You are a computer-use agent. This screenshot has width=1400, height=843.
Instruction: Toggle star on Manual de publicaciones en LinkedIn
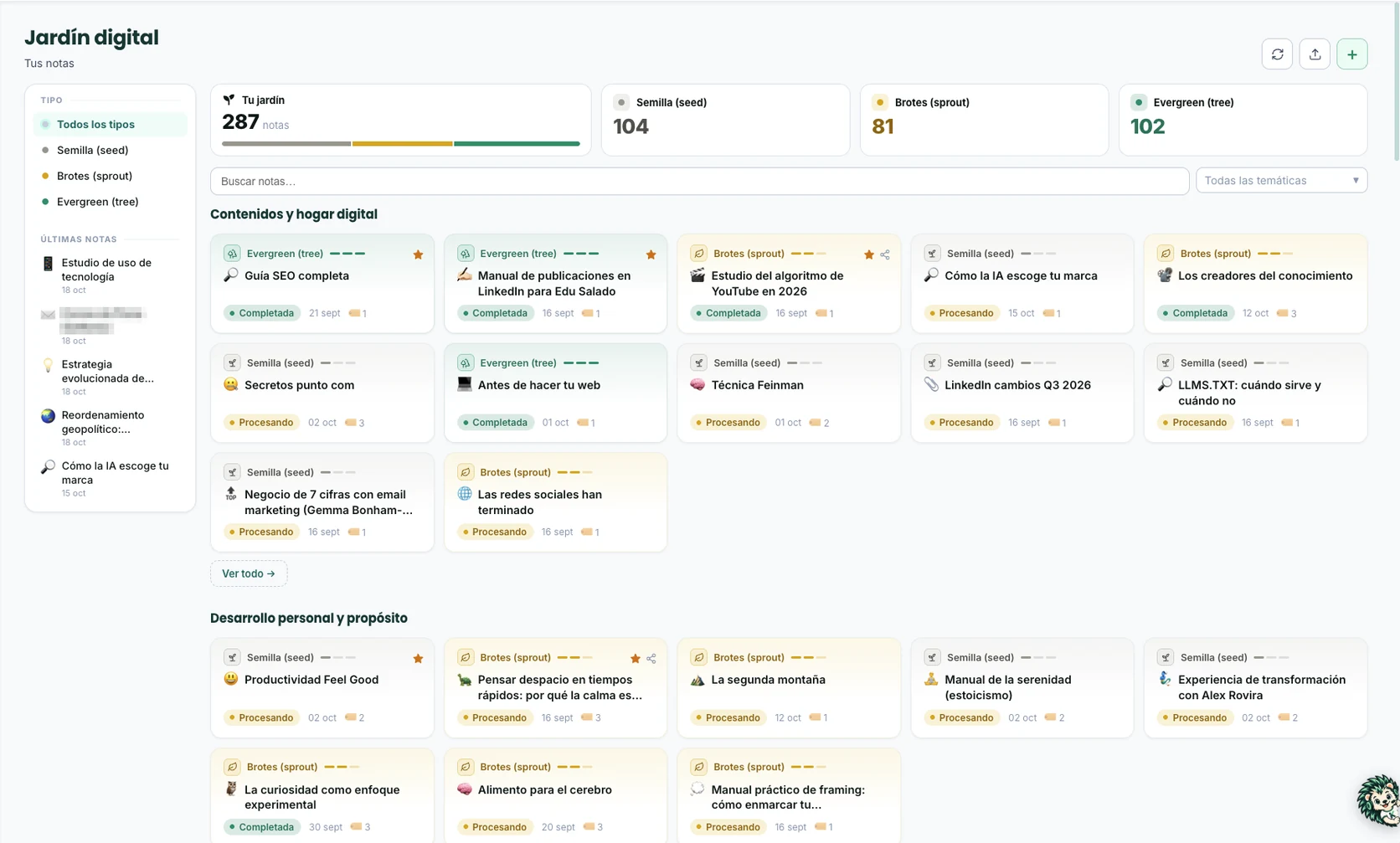651,254
